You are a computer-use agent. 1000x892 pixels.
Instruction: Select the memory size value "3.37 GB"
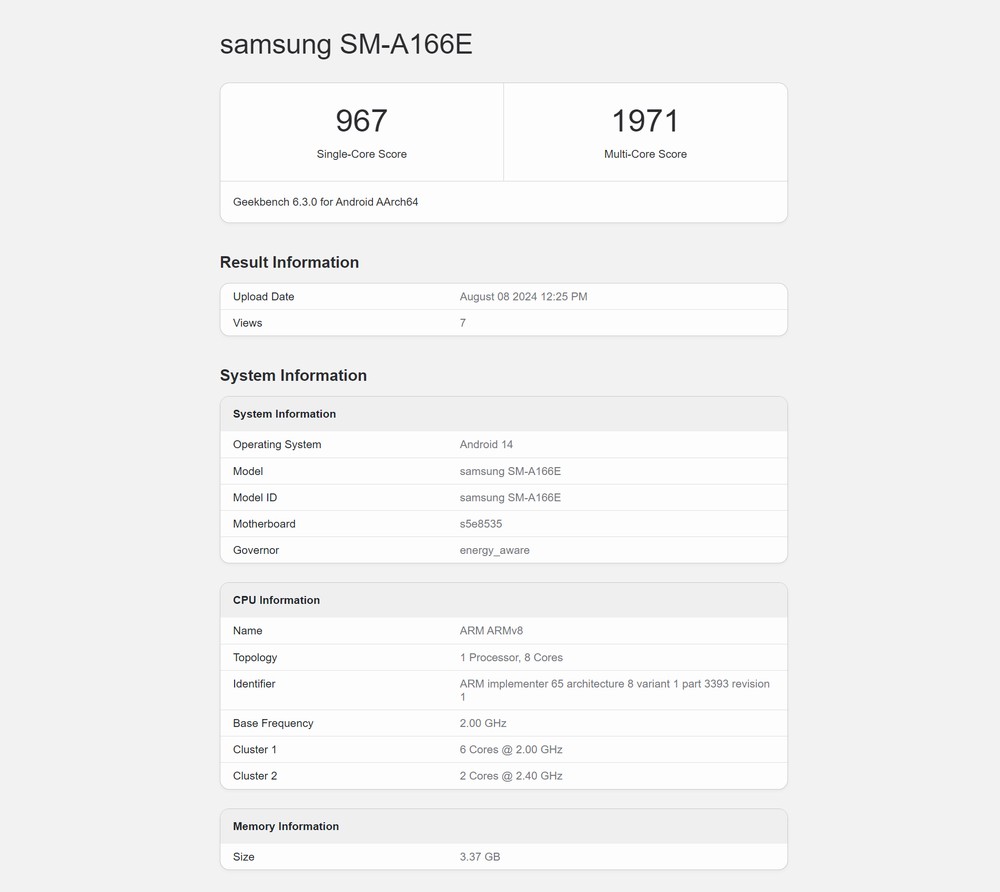(x=480, y=857)
